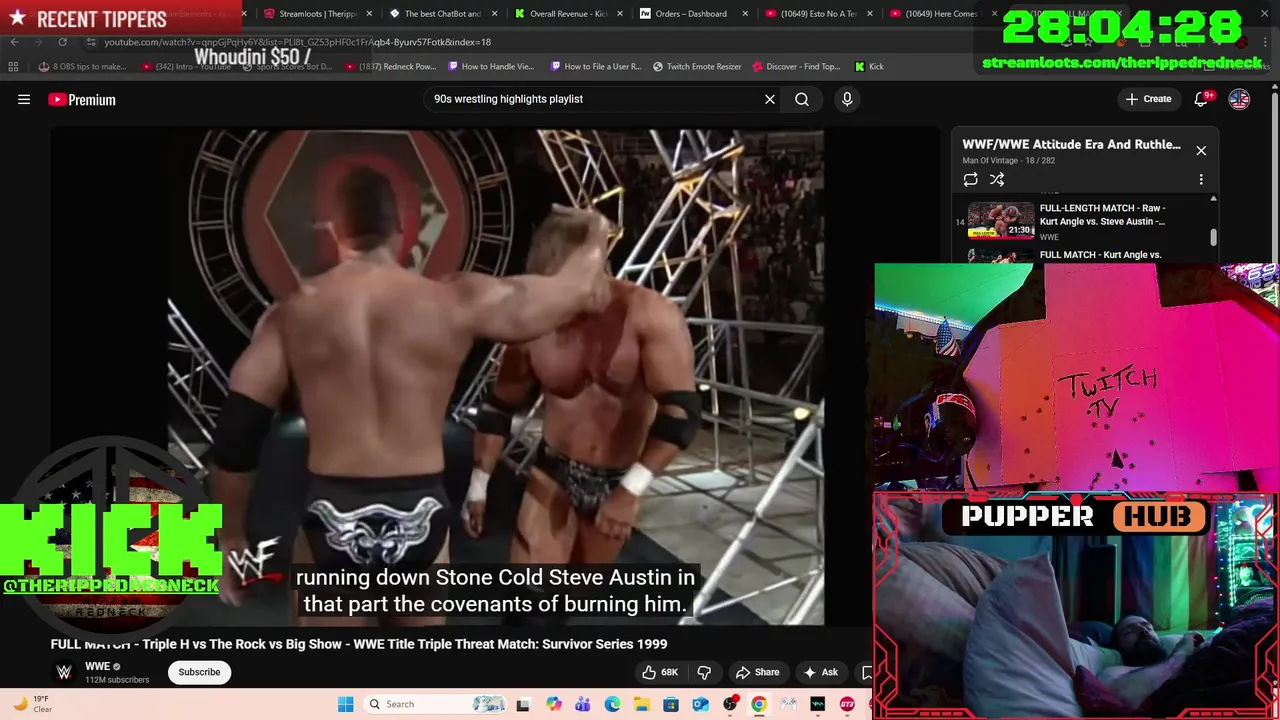The image size is (1280, 720).
Task: Open video title Triple H vs The Rock
Action: [359, 644]
